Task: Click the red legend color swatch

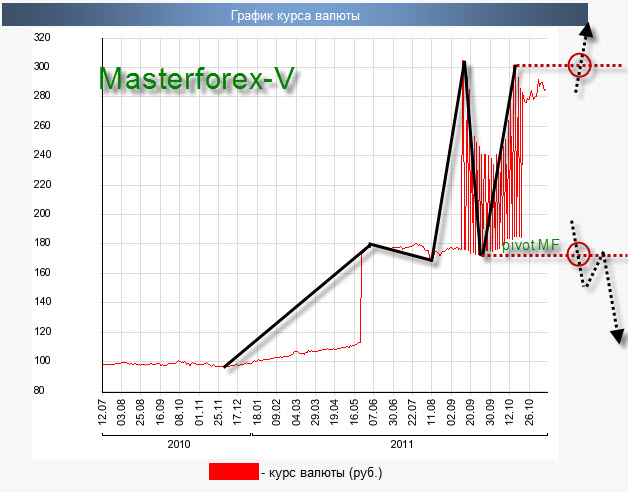Action: click(x=234, y=472)
